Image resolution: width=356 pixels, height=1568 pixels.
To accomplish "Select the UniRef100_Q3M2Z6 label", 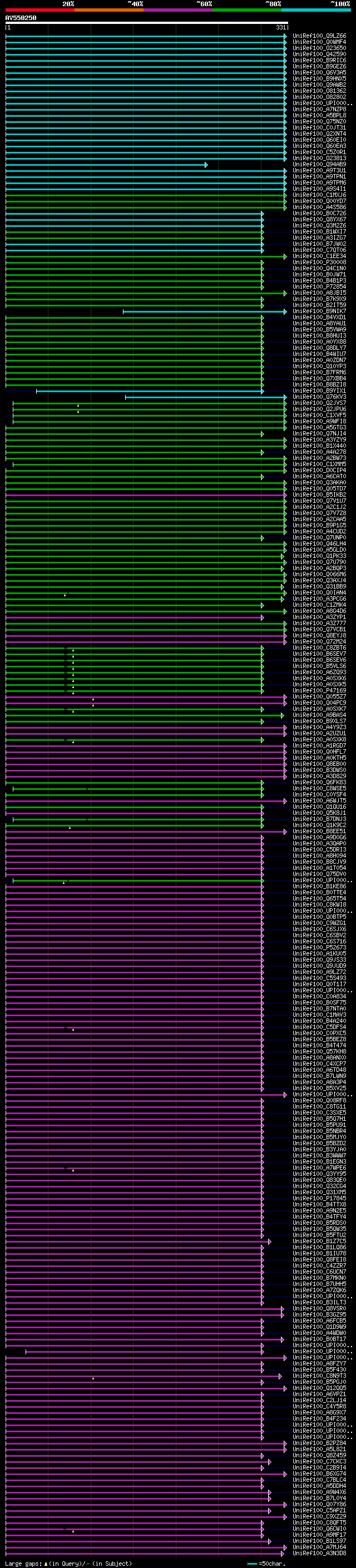I will 319,225.
